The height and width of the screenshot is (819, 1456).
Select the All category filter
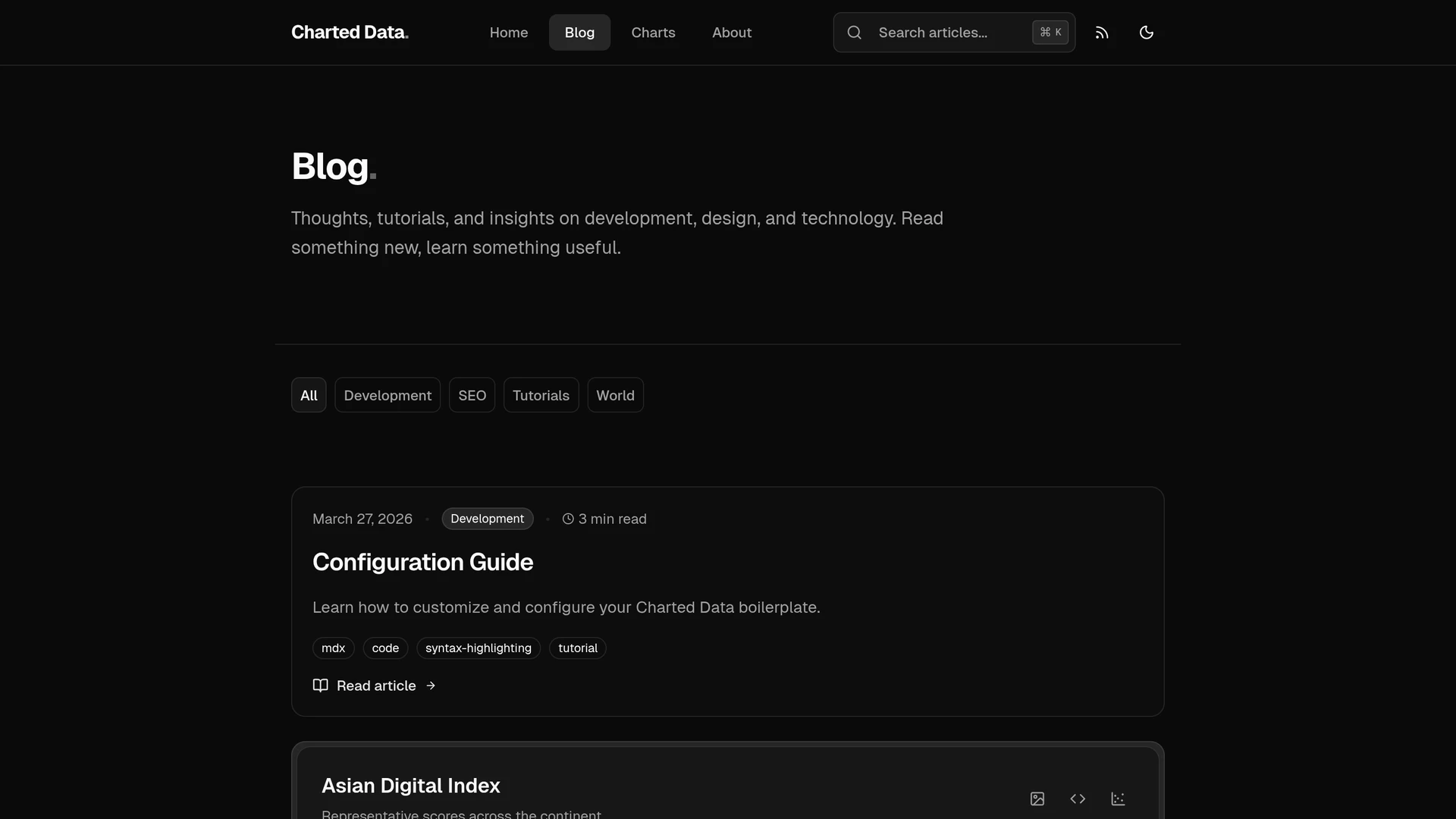tap(309, 395)
